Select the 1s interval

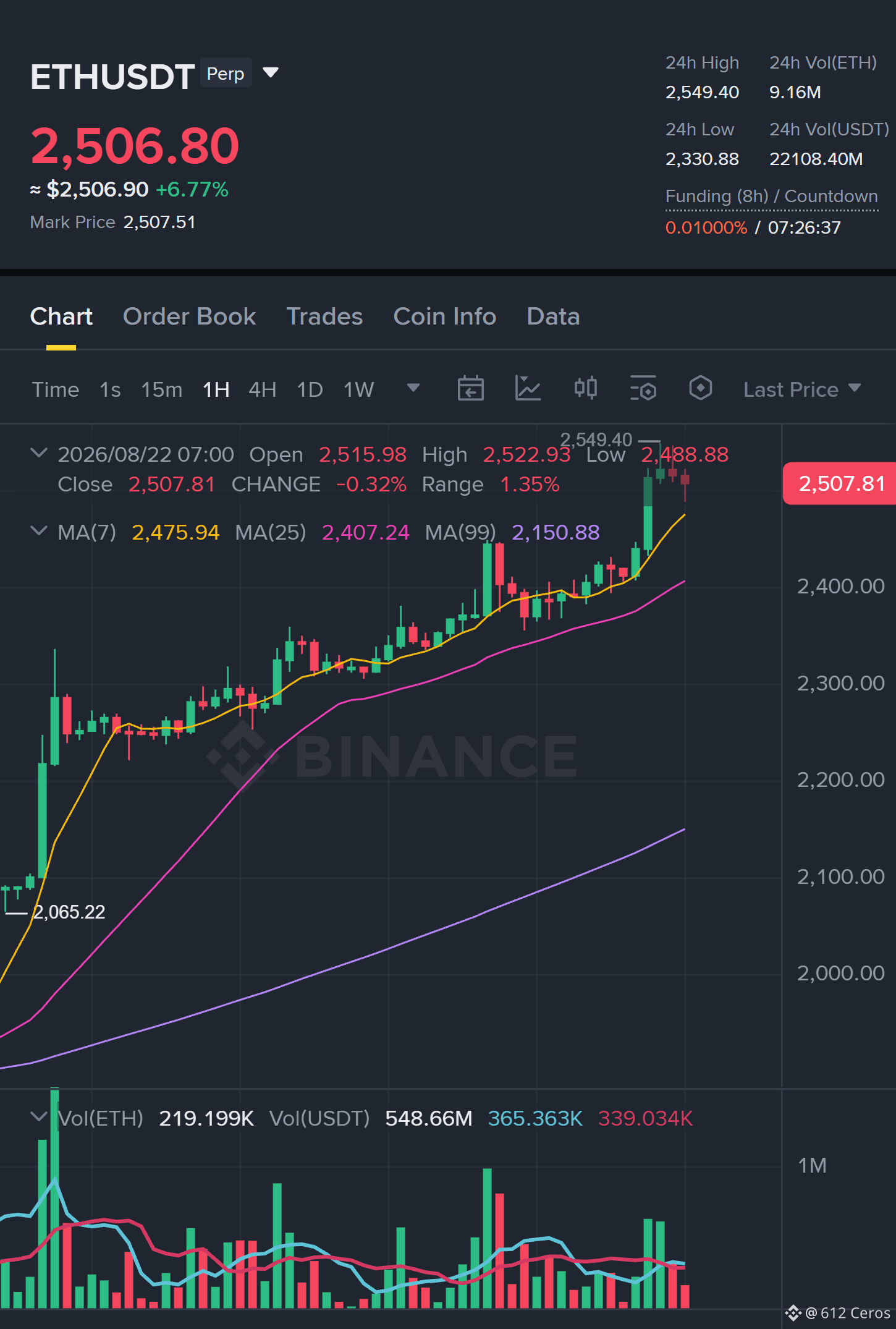110,389
